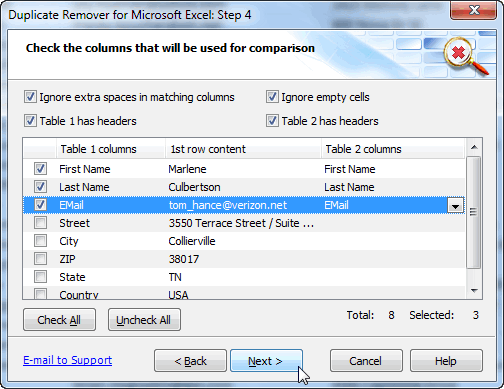The width and height of the screenshot is (504, 389).
Task: Check the City column checkbox
Action: 40,241
